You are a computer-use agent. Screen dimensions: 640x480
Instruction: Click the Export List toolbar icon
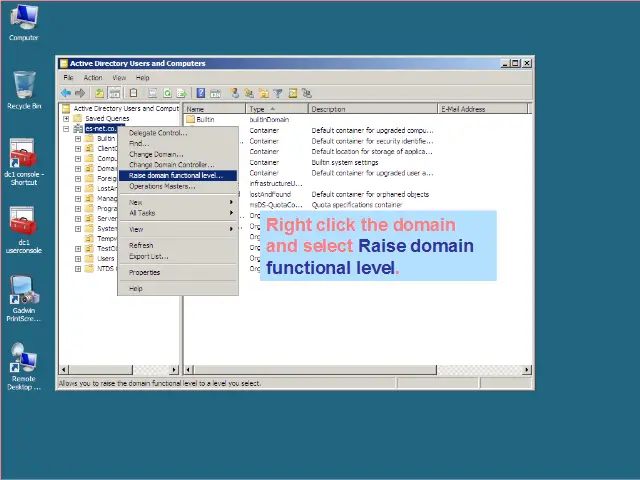coord(181,93)
